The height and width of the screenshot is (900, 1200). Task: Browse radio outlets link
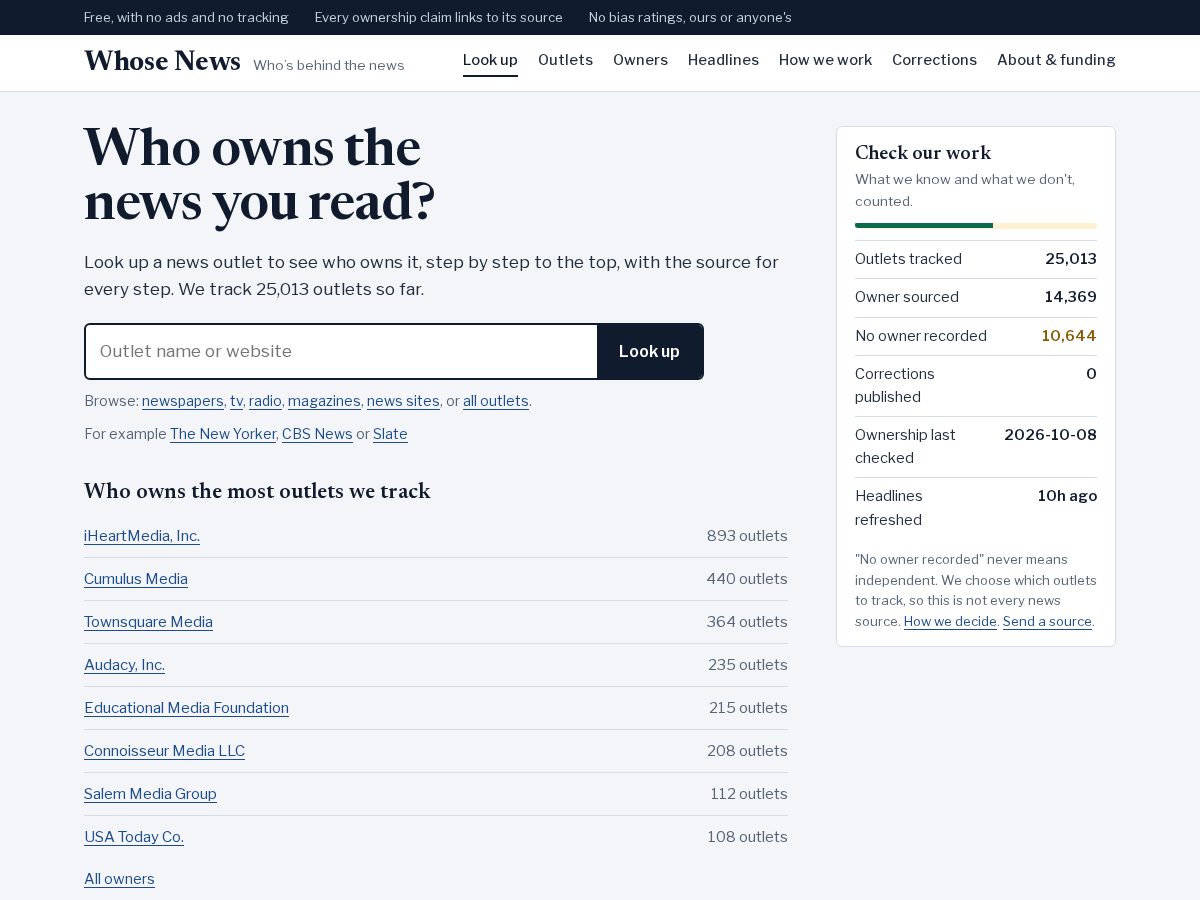265,401
